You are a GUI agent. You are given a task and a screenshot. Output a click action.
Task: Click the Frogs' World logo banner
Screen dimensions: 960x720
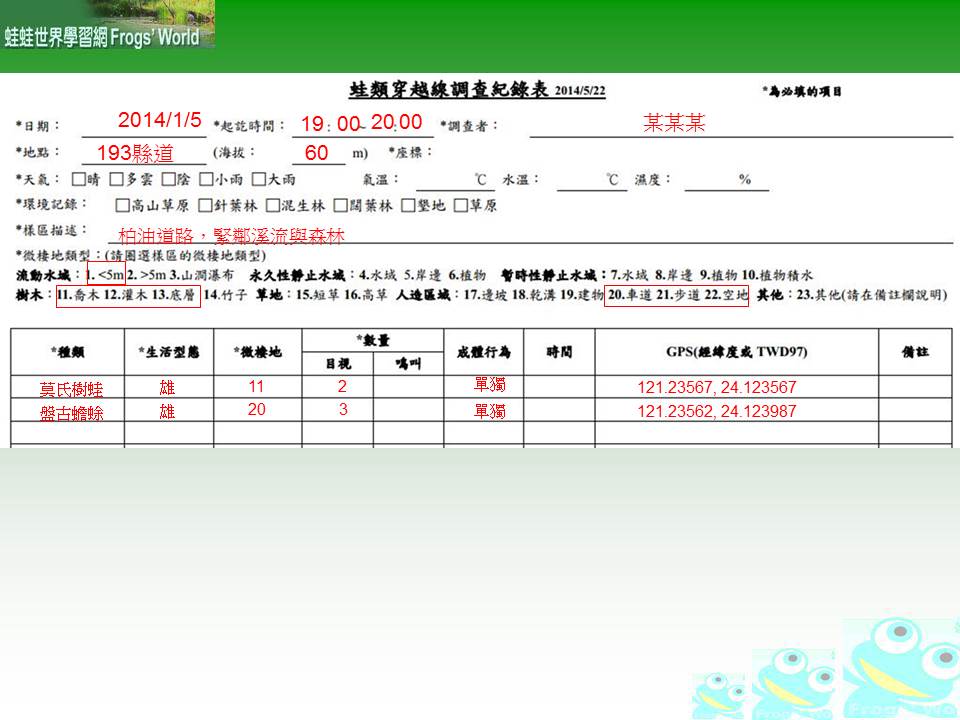107,37
